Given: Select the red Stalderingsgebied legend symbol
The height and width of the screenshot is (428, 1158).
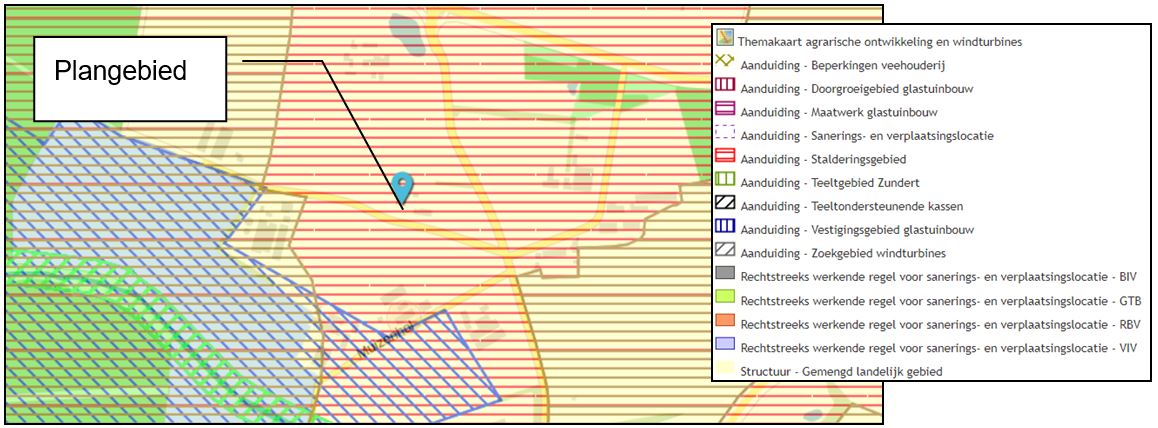Looking at the screenshot, I should (724, 156).
